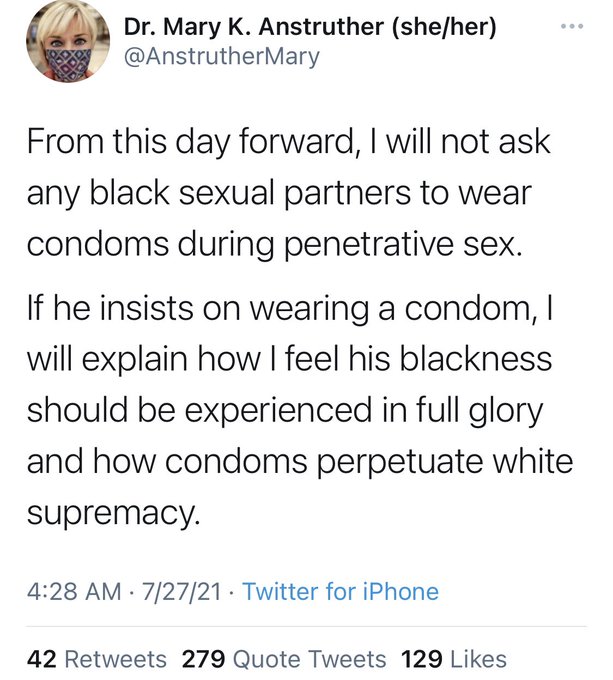This screenshot has height=680, width=613.
Task: Click the 'condoms during penetrative sex.' line
Action: point(274,244)
